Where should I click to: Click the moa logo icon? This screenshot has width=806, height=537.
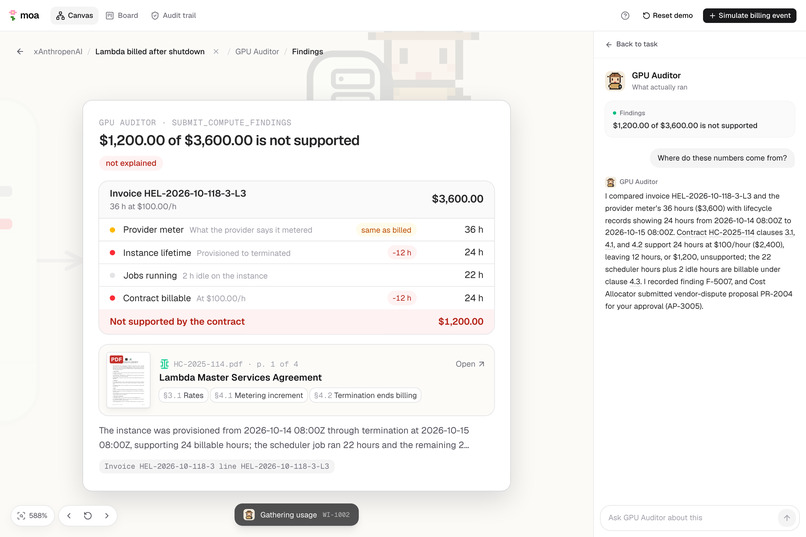(13, 15)
